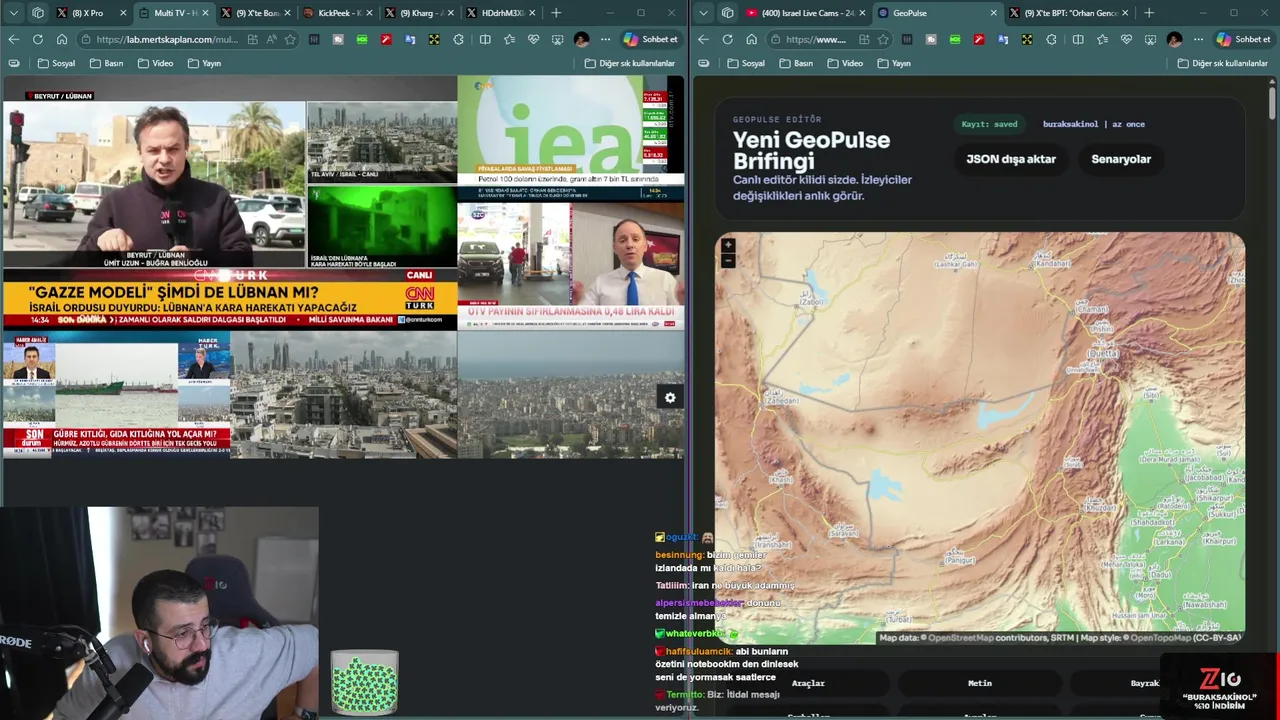Expand tab list dropdown in left browser
The height and width of the screenshot is (720, 1280).
pyautogui.click(x=13, y=13)
